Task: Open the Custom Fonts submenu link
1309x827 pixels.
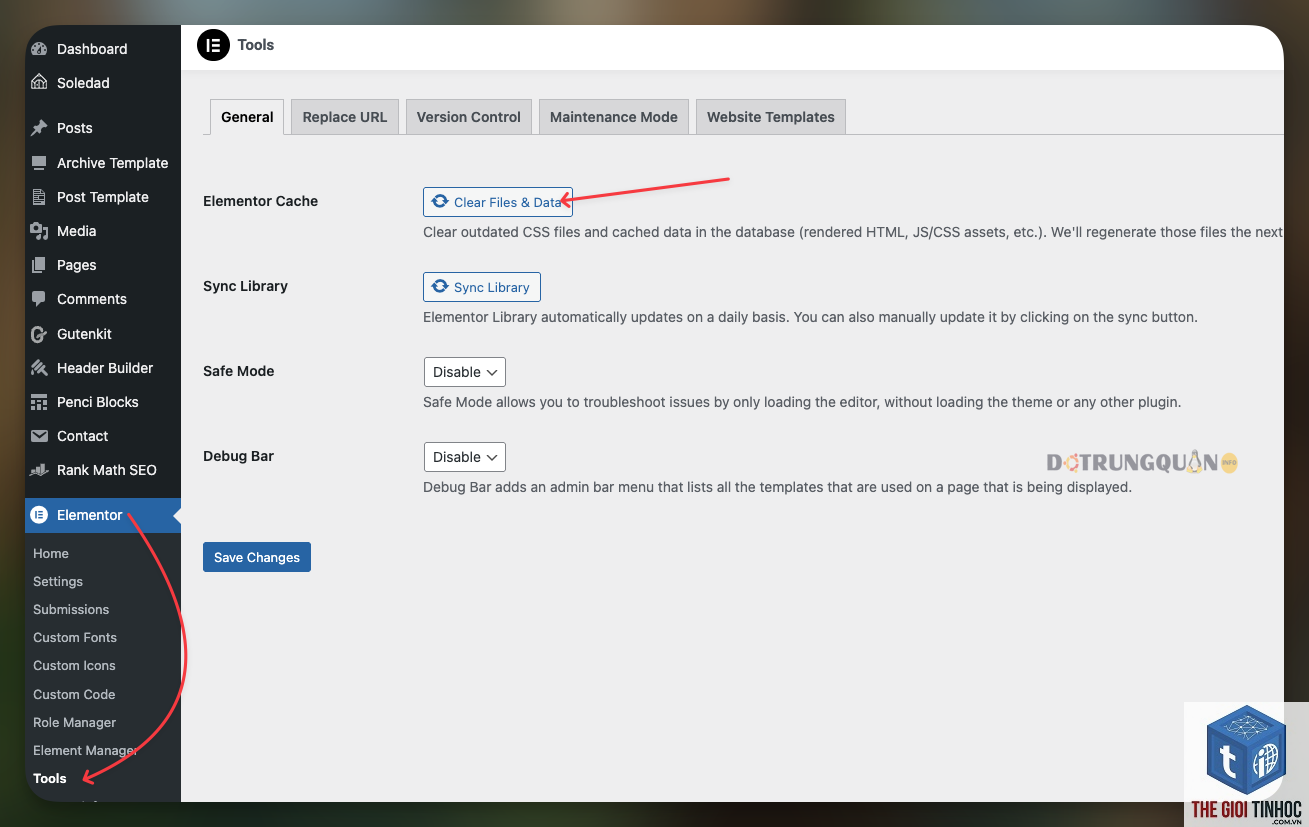Action: coord(75,637)
